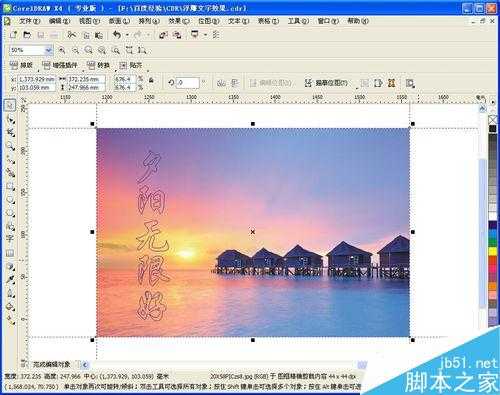500x395 pixels.
Task: Click the y position input field
Action: click(x=36, y=88)
